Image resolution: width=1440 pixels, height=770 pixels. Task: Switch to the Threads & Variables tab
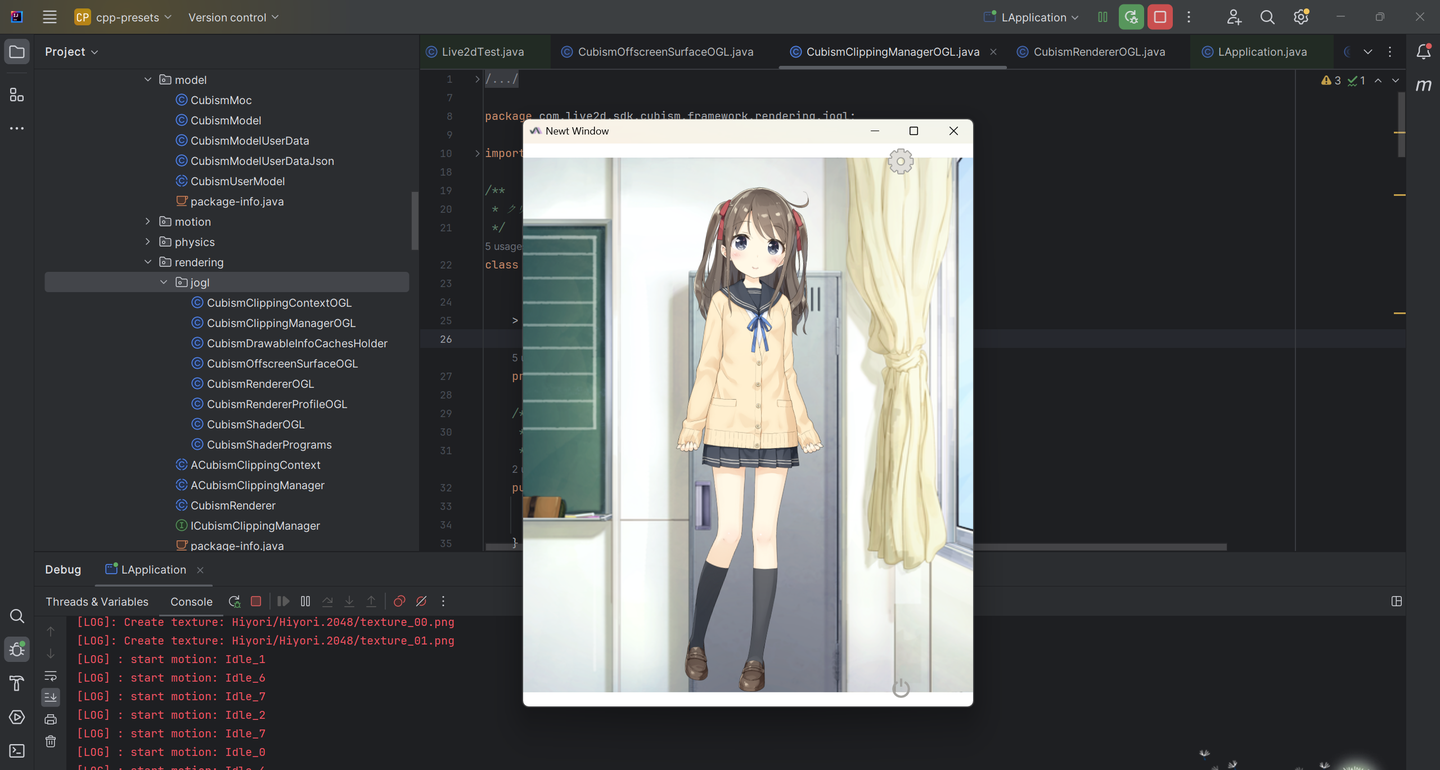click(x=96, y=601)
